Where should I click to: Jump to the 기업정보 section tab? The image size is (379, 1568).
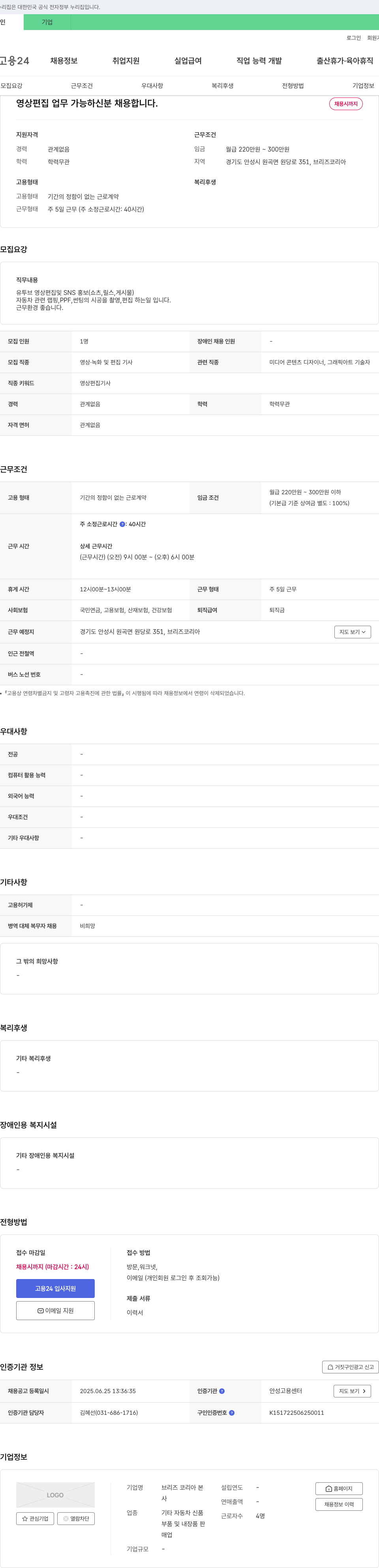363,86
